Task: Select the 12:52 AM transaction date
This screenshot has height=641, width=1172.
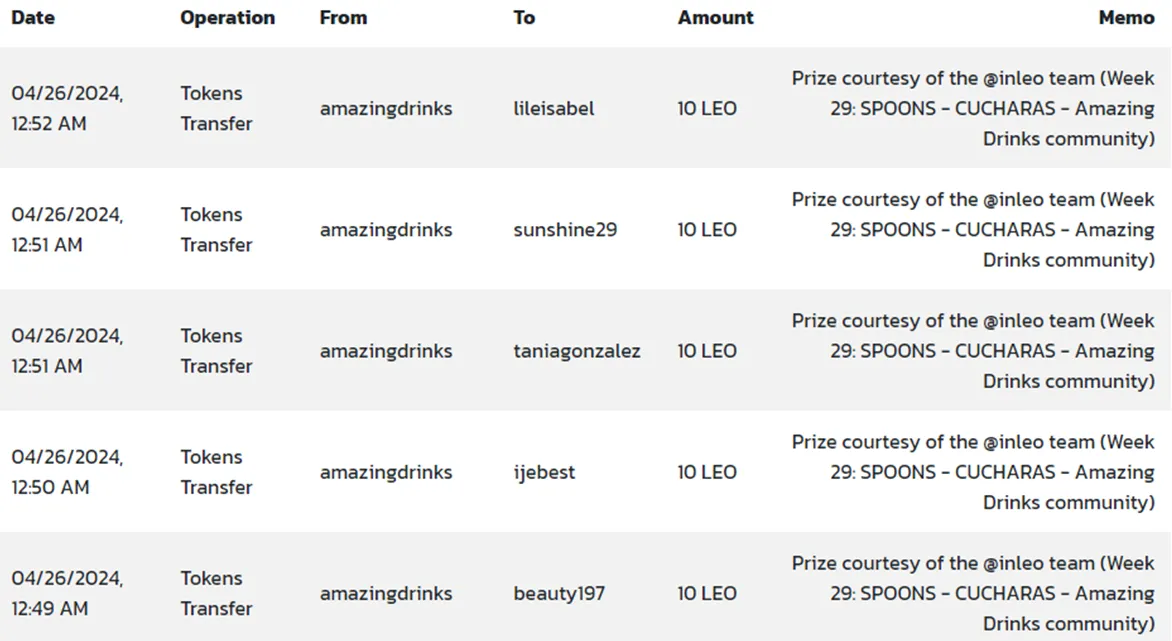Action: coord(67,108)
